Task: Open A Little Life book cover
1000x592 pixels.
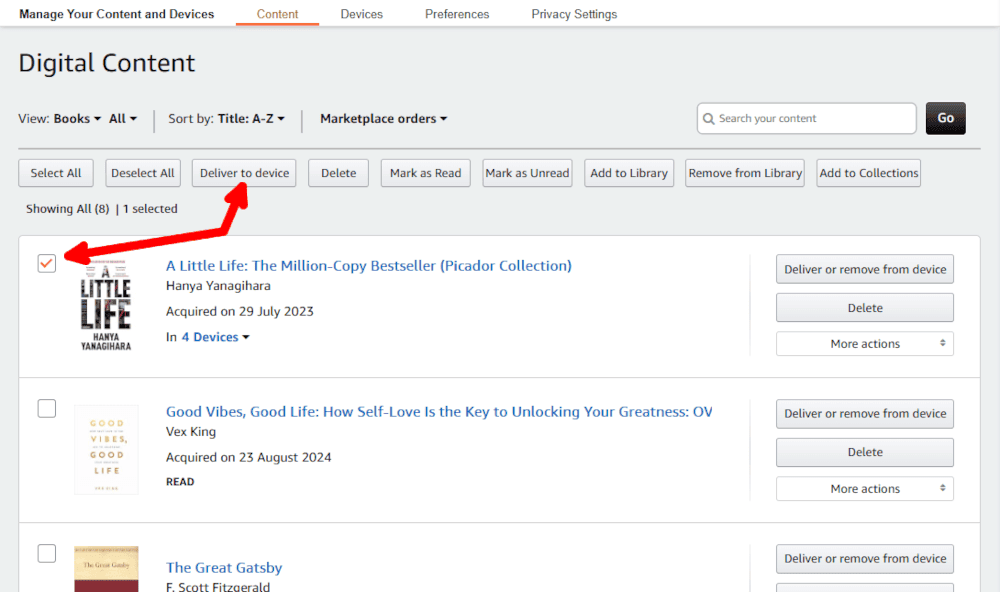Action: coord(105,304)
